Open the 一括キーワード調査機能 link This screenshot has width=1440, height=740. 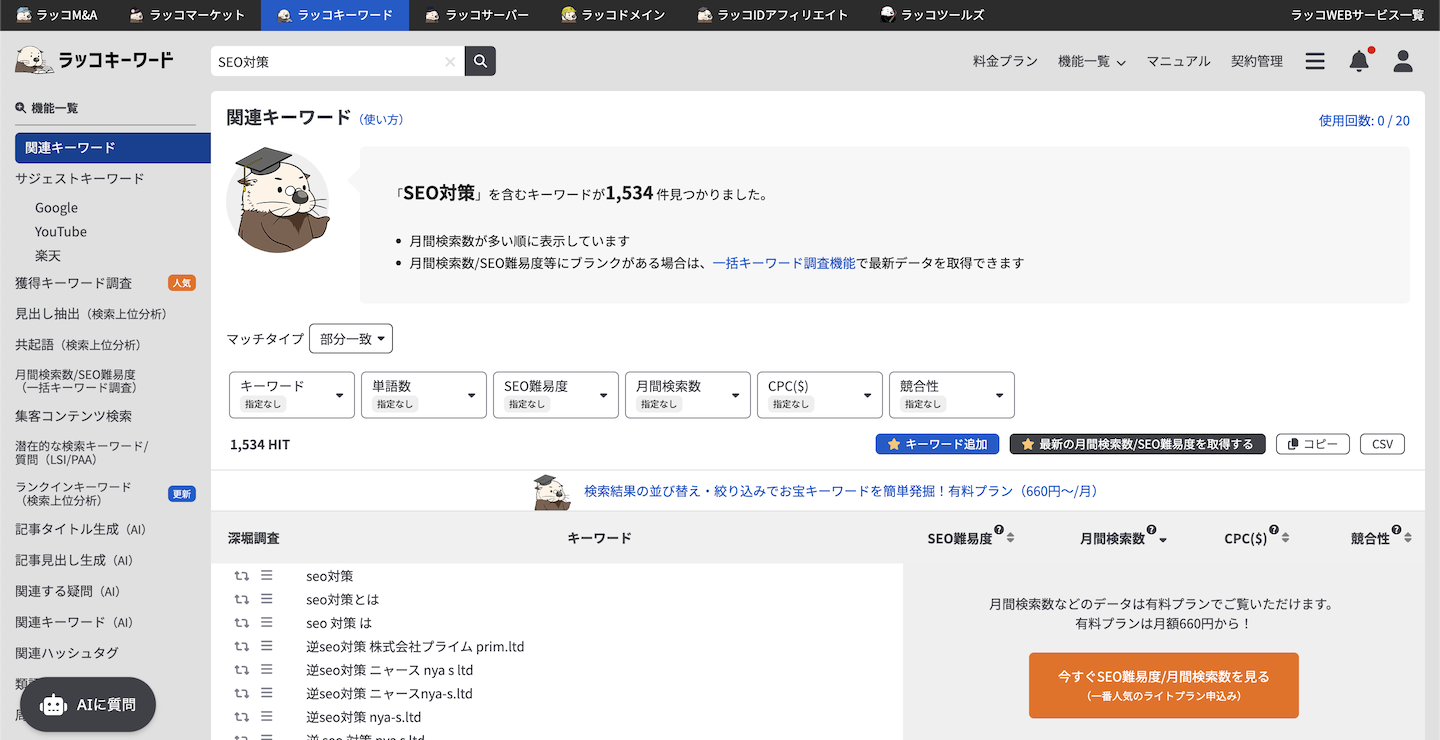[784, 263]
